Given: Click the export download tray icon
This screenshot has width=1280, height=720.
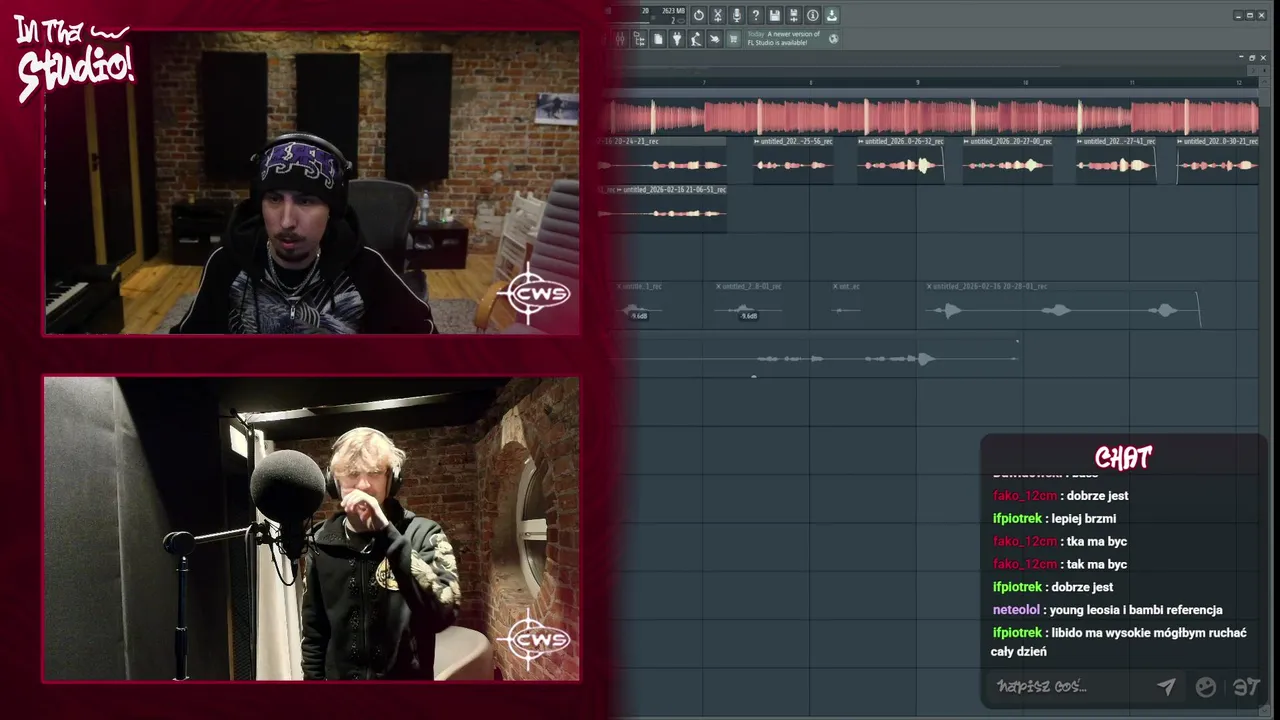Looking at the screenshot, I should pyautogui.click(x=832, y=15).
